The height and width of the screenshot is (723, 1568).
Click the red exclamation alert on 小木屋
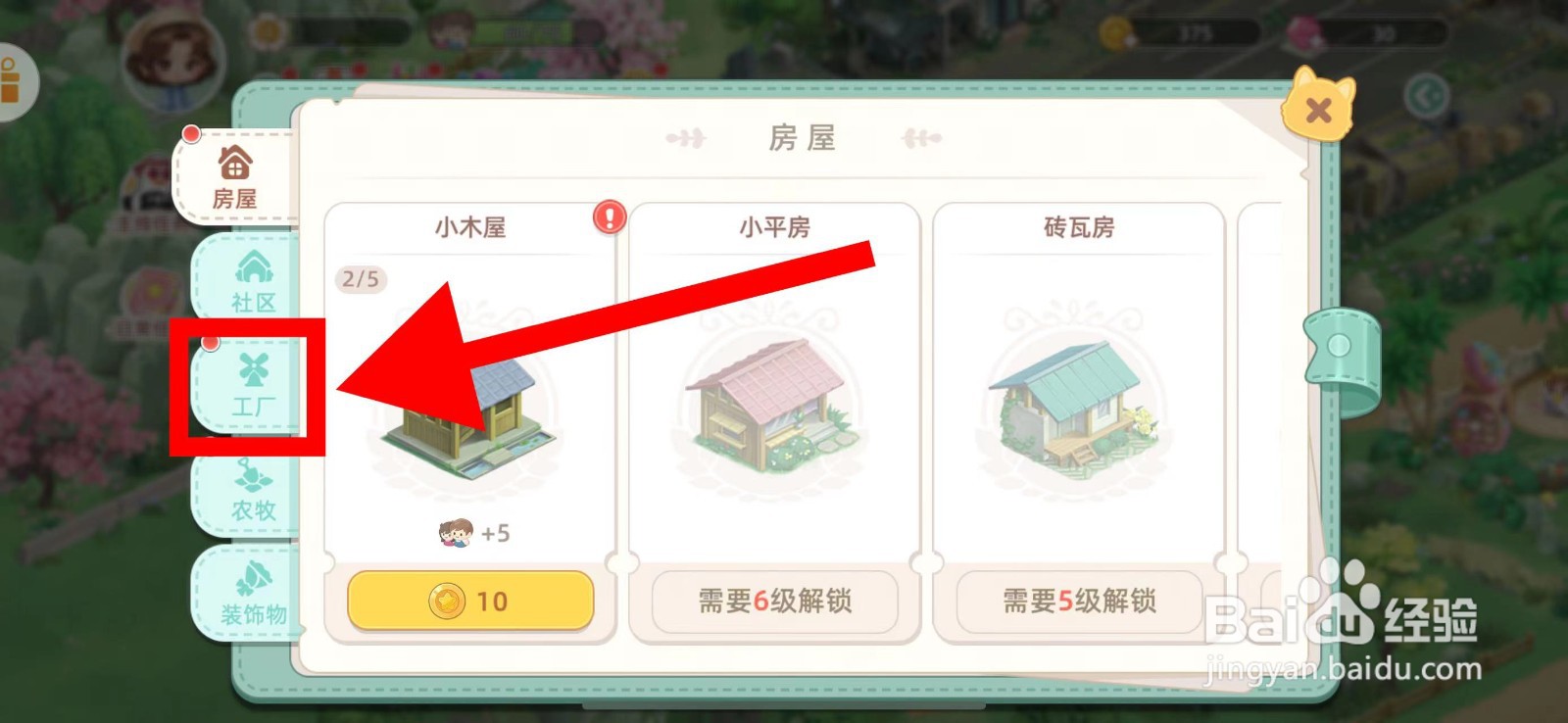[x=609, y=217]
